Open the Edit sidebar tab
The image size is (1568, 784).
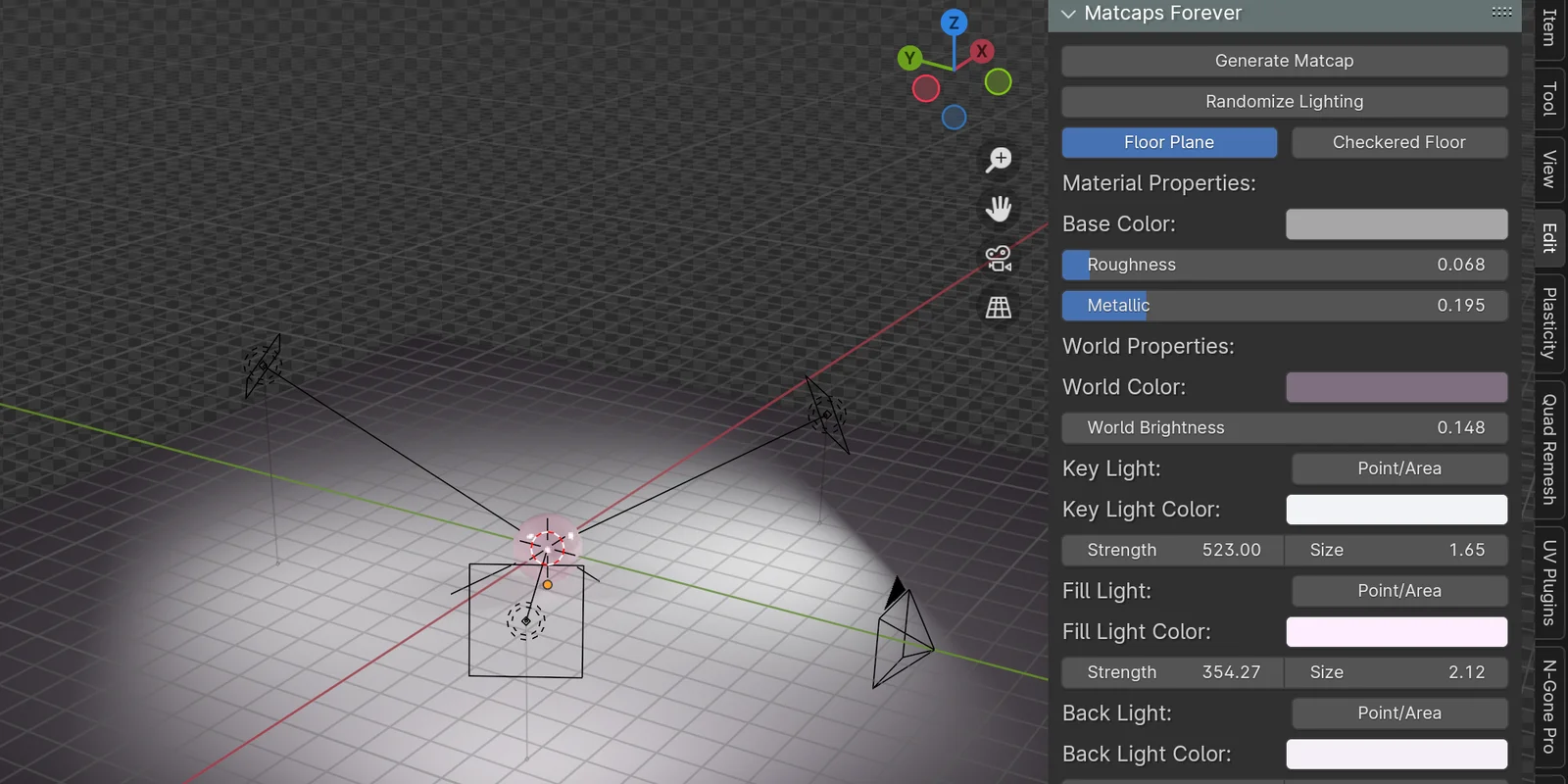(1549, 238)
